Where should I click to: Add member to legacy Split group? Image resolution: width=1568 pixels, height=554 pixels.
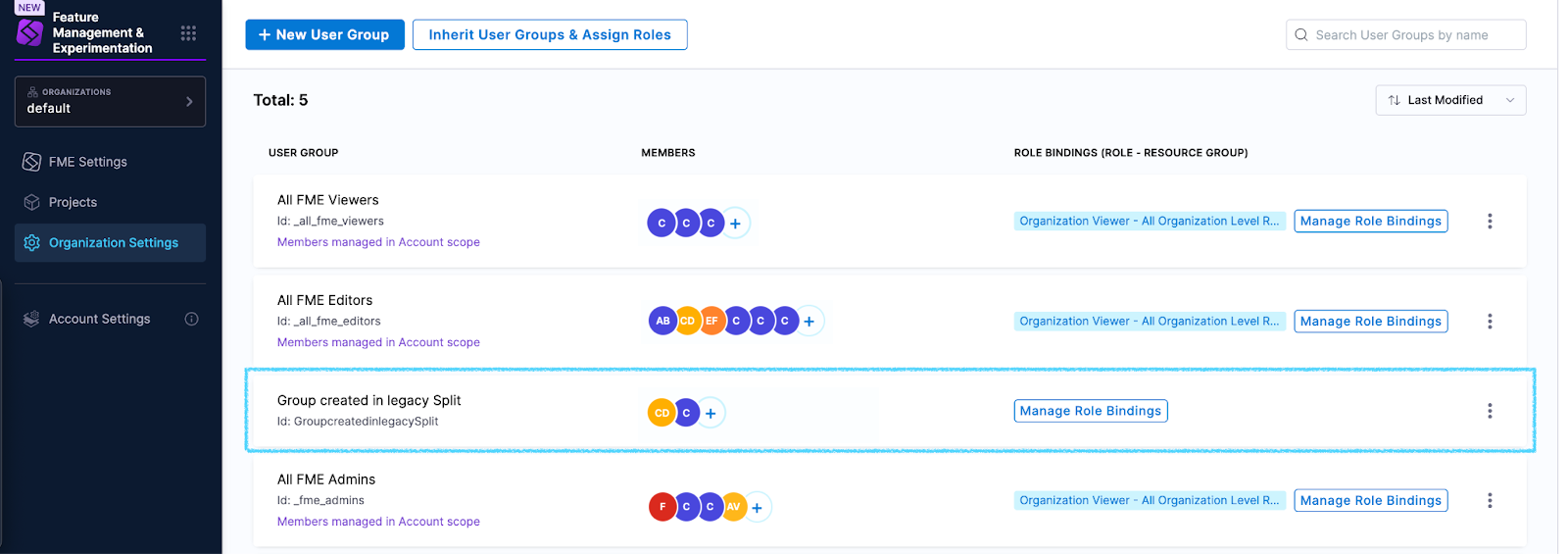[x=710, y=414]
